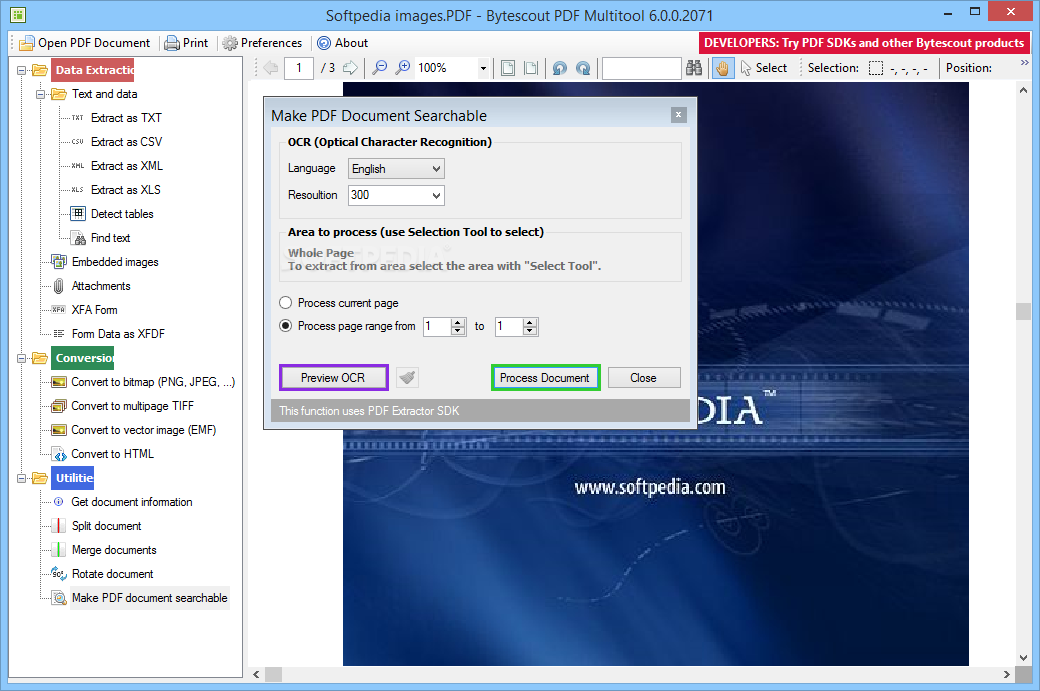Open Convert to multipage TIFF
Screen dimensions: 1040x691
(133, 406)
